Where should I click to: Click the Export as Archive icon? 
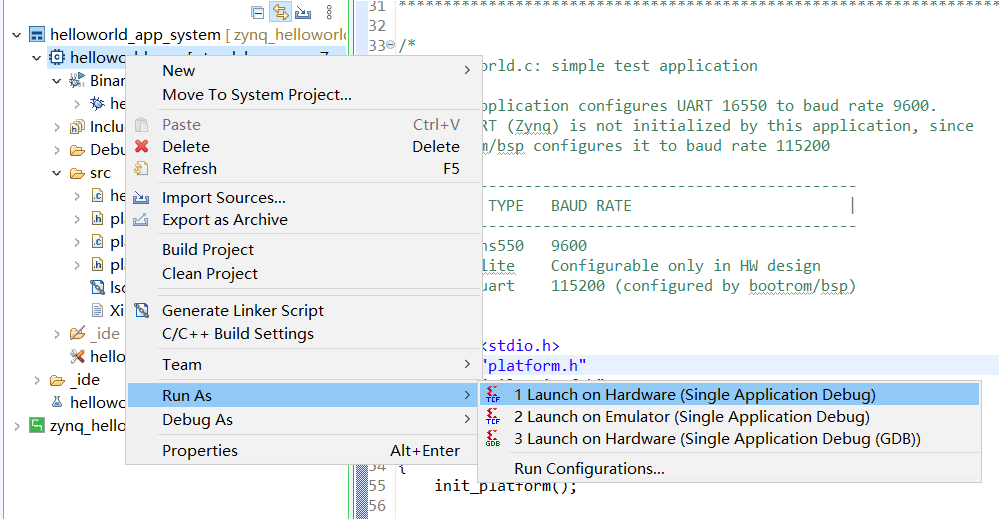tap(141, 220)
